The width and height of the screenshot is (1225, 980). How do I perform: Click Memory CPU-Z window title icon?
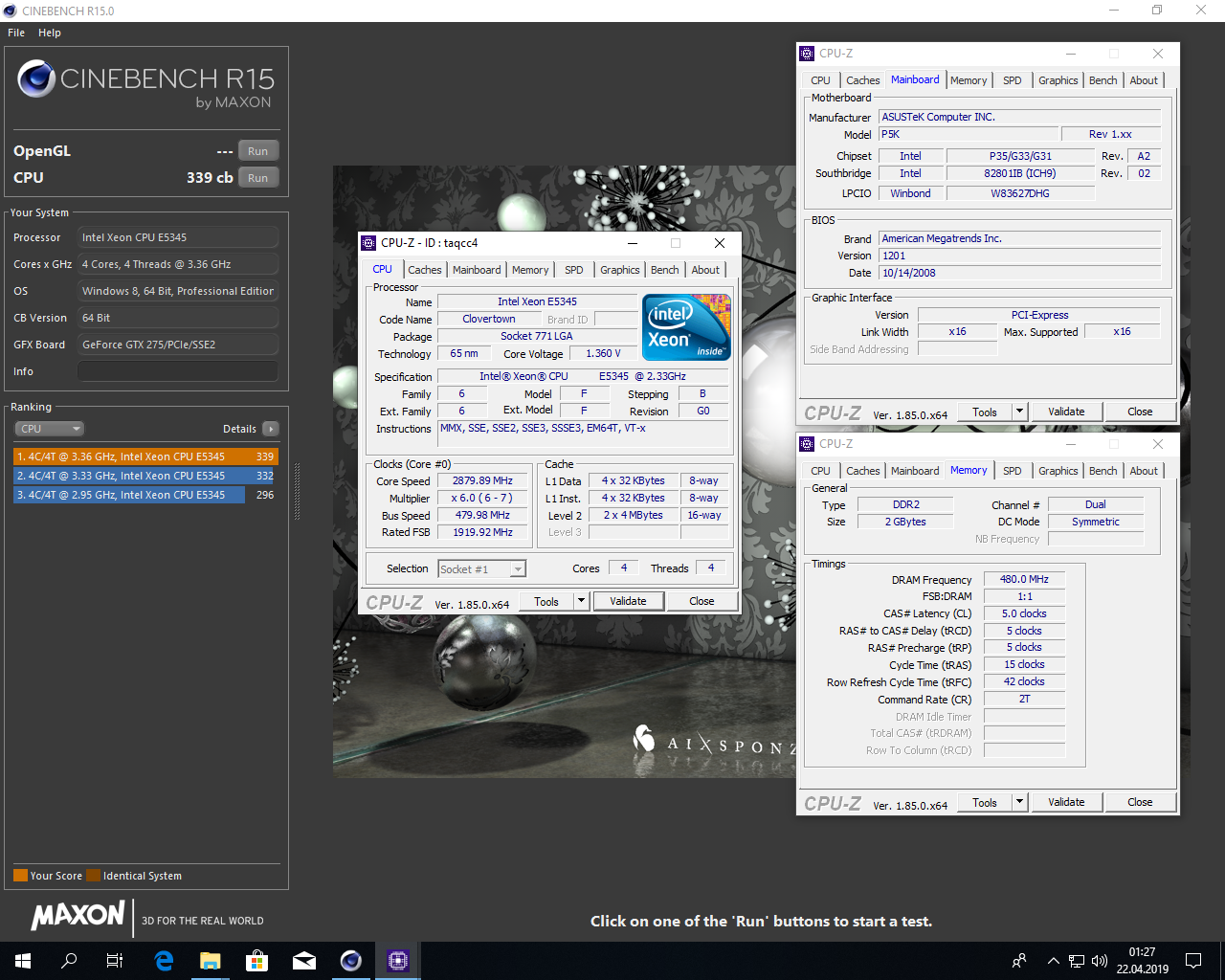pos(808,444)
